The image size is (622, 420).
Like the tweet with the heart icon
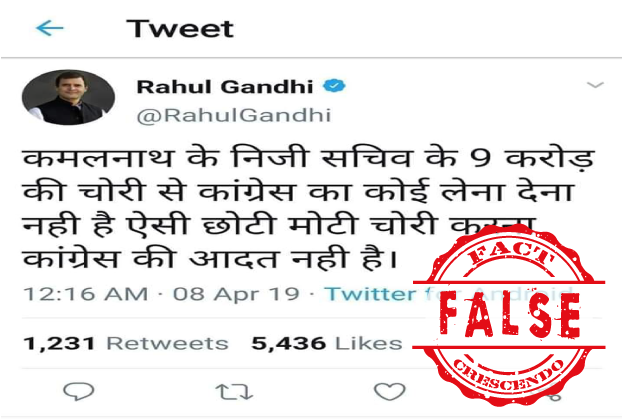[x=390, y=391]
